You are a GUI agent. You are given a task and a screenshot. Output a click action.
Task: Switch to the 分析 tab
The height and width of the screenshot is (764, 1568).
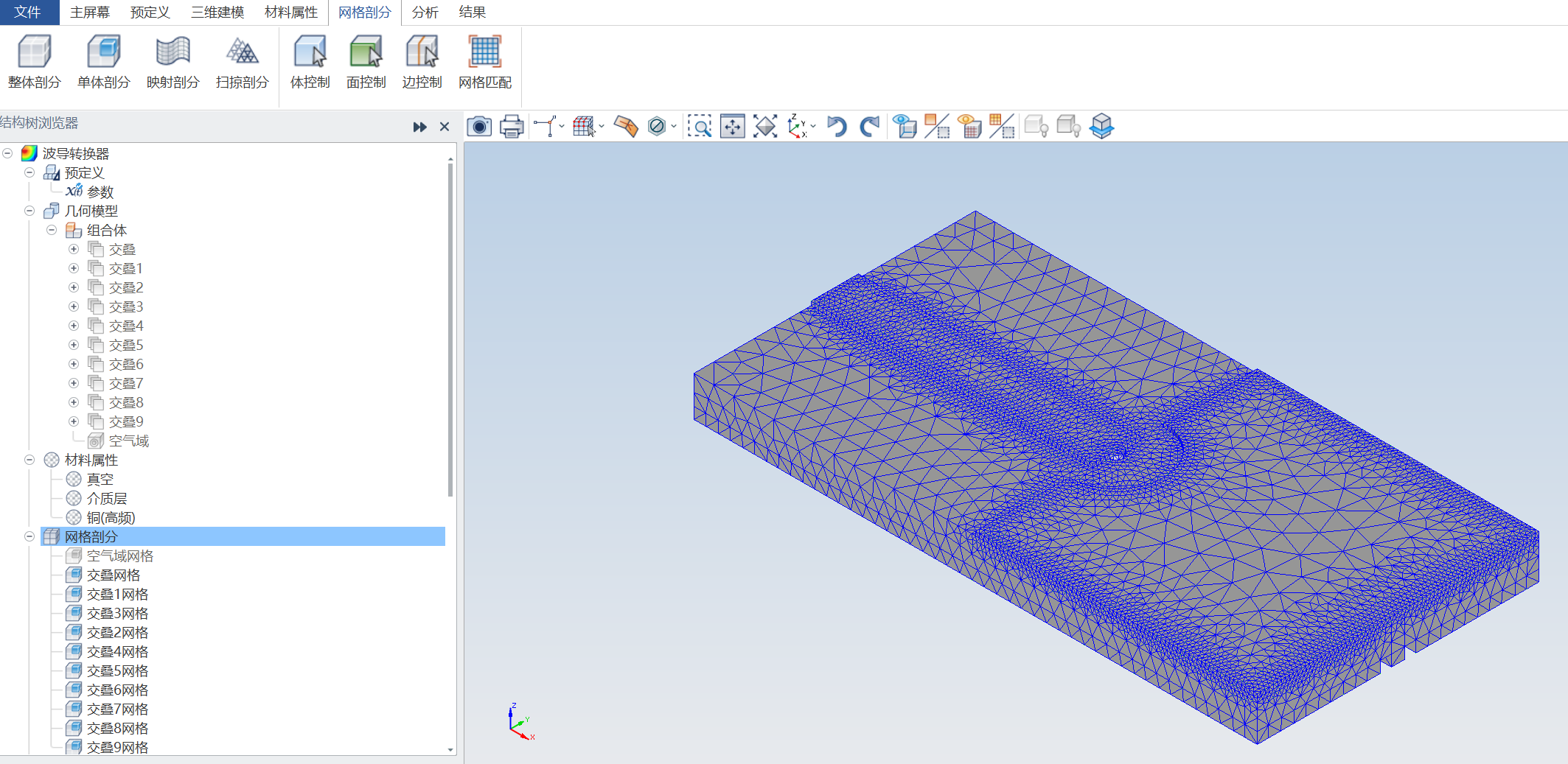(x=425, y=13)
